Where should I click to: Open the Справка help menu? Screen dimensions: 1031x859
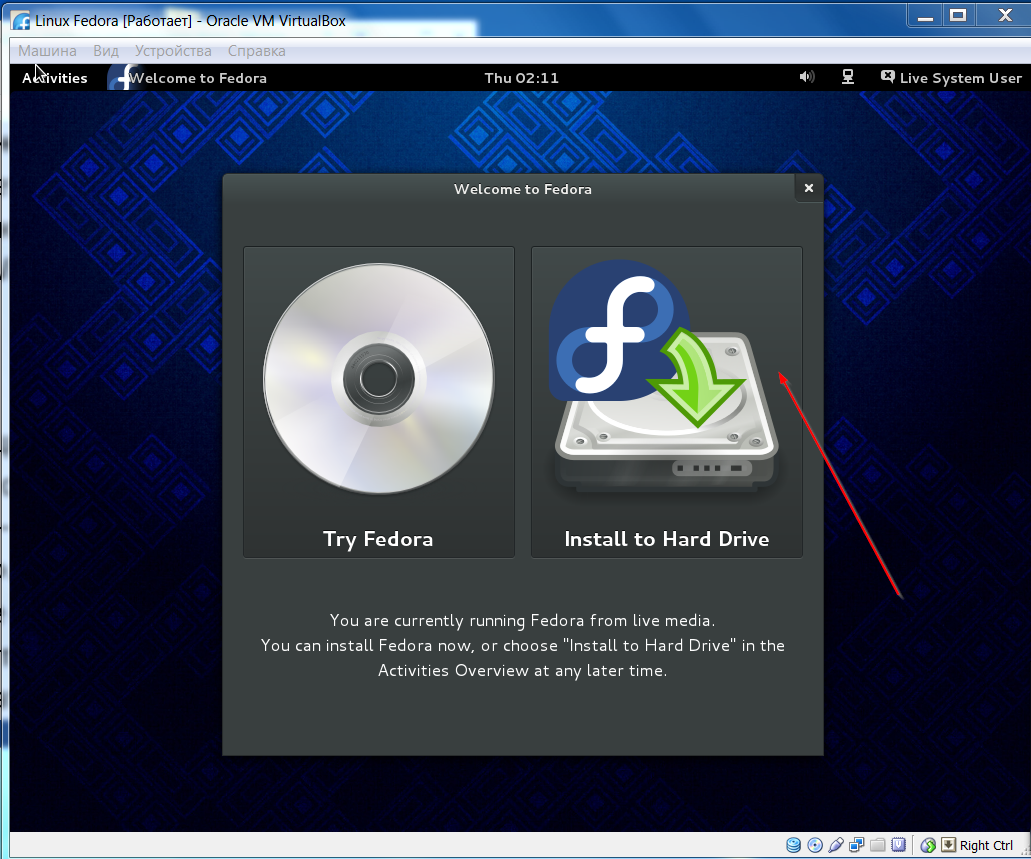pyautogui.click(x=256, y=51)
